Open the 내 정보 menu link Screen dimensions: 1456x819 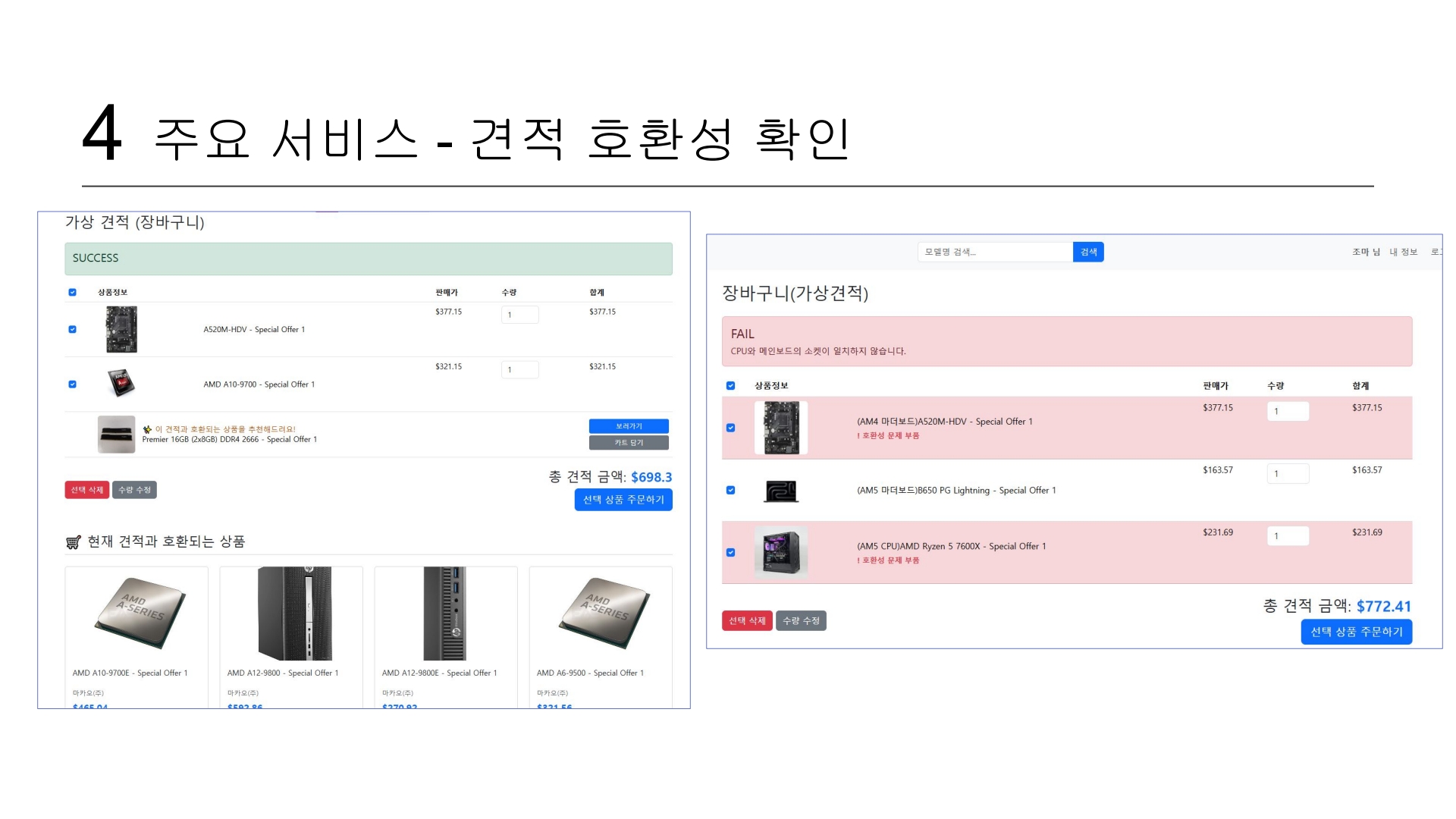pyautogui.click(x=1403, y=252)
